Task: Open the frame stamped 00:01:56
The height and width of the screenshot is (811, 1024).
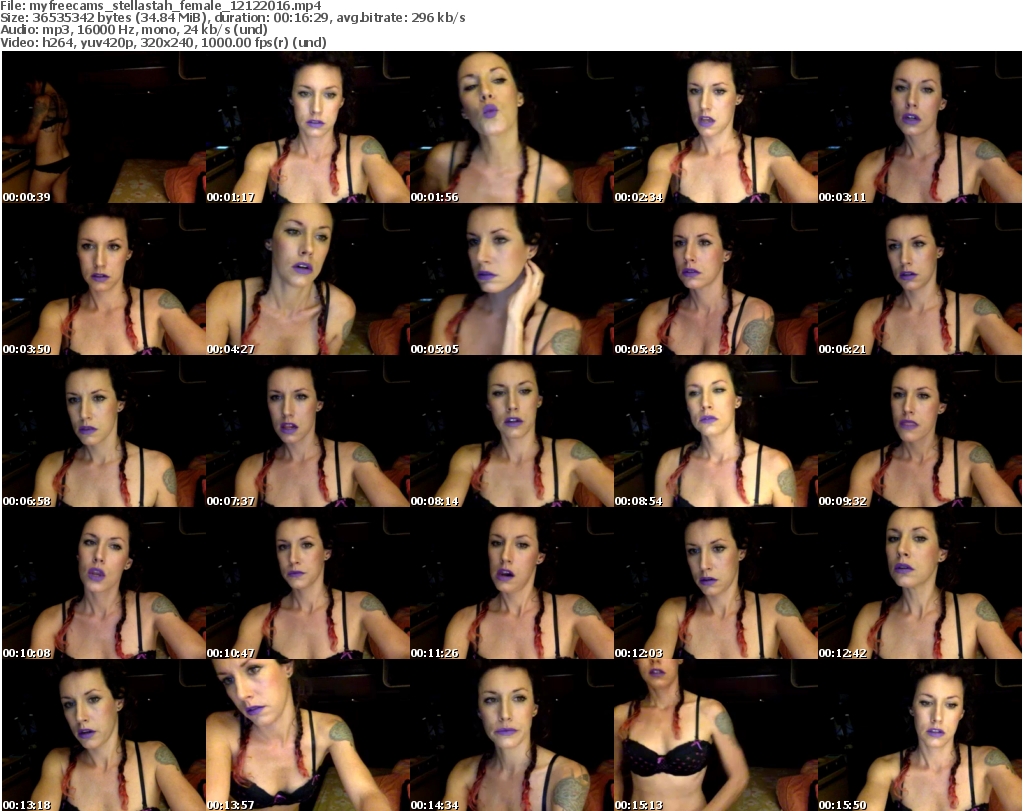Action: (511, 127)
